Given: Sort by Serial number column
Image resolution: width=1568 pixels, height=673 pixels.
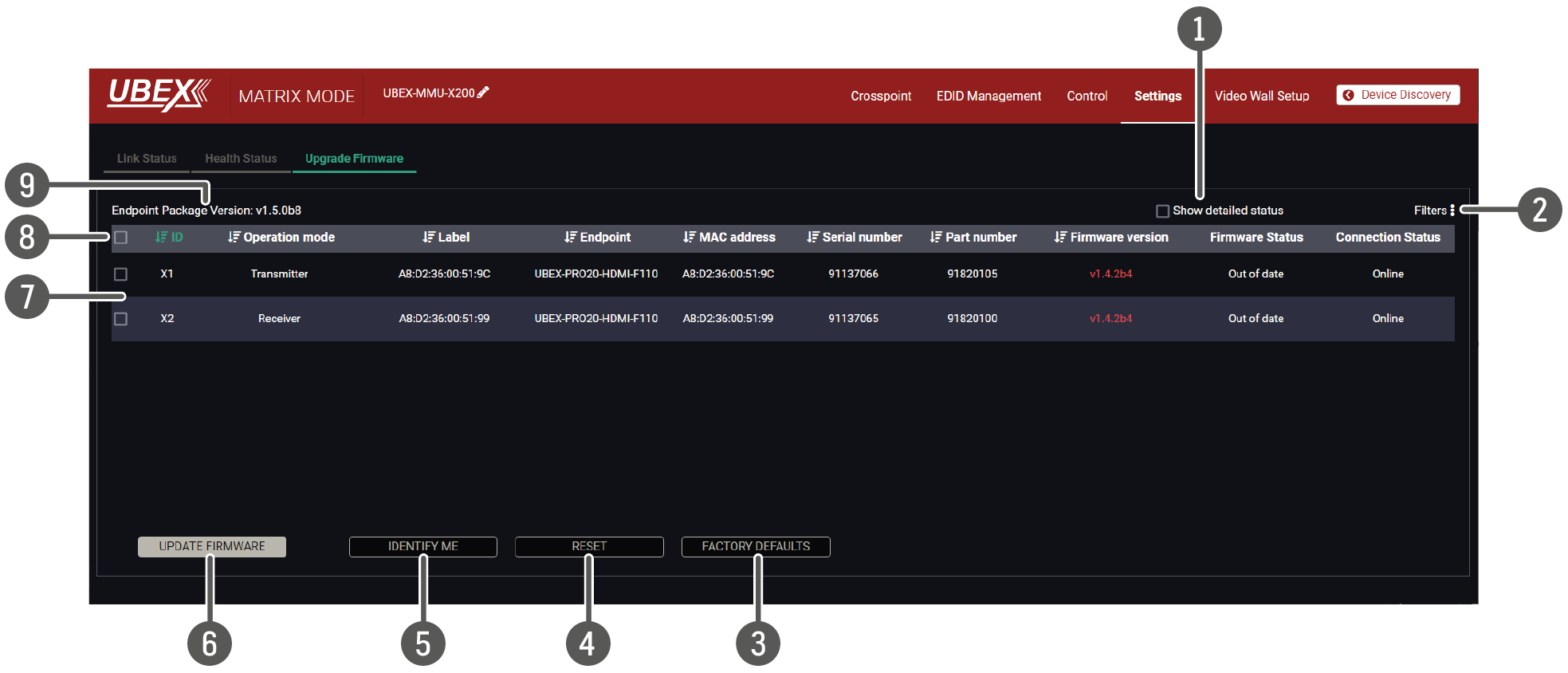Looking at the screenshot, I should click(x=854, y=238).
